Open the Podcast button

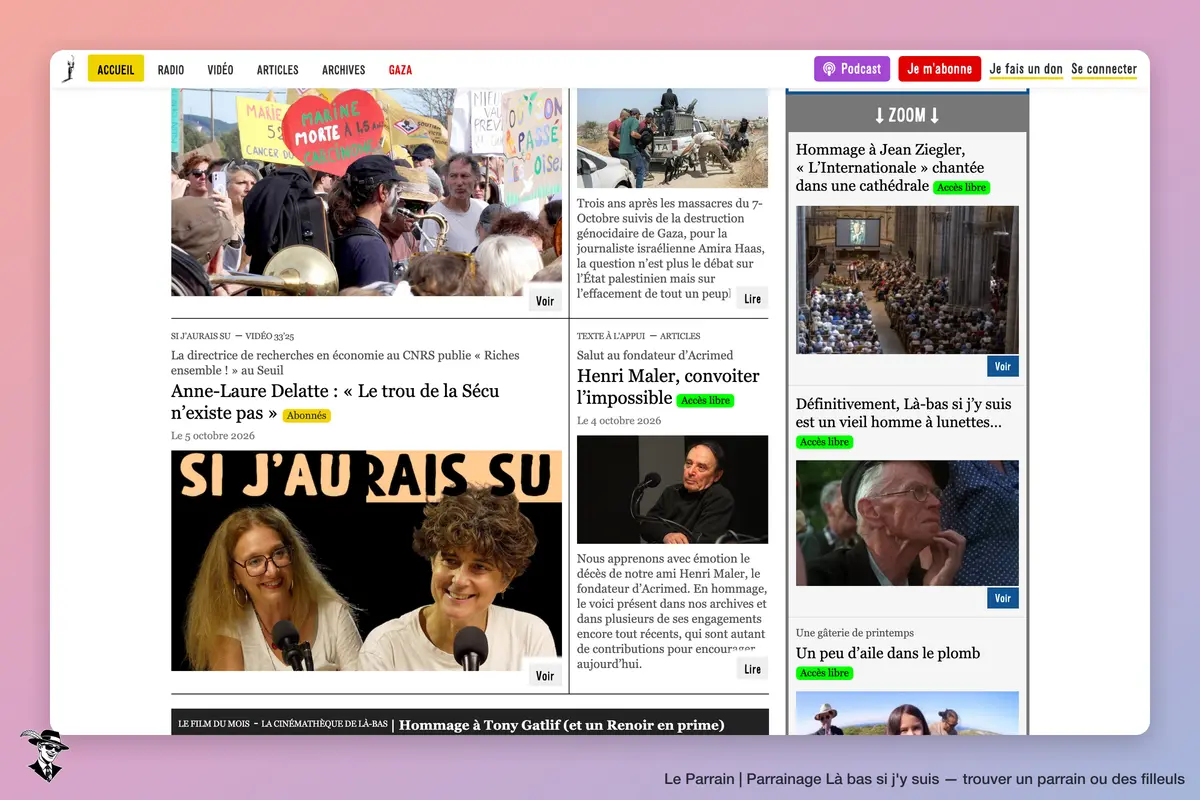point(852,69)
